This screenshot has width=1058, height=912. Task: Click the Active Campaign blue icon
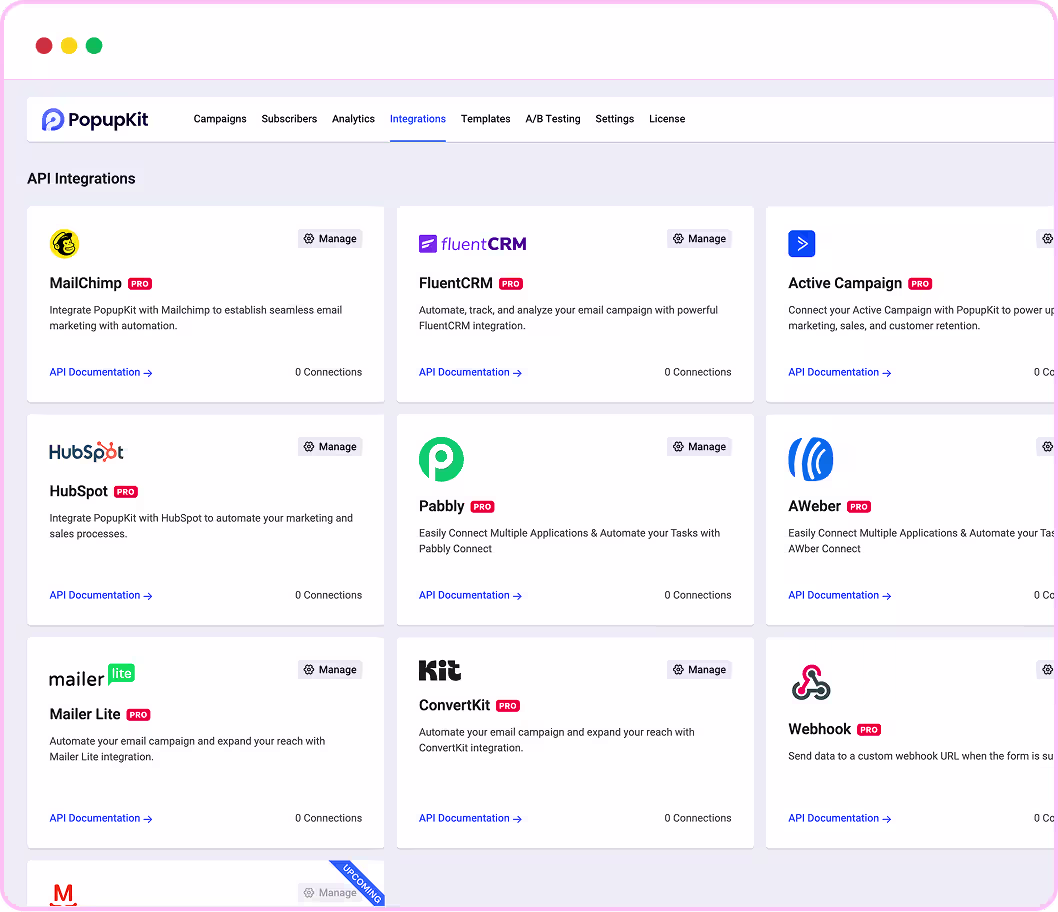pyautogui.click(x=801, y=243)
